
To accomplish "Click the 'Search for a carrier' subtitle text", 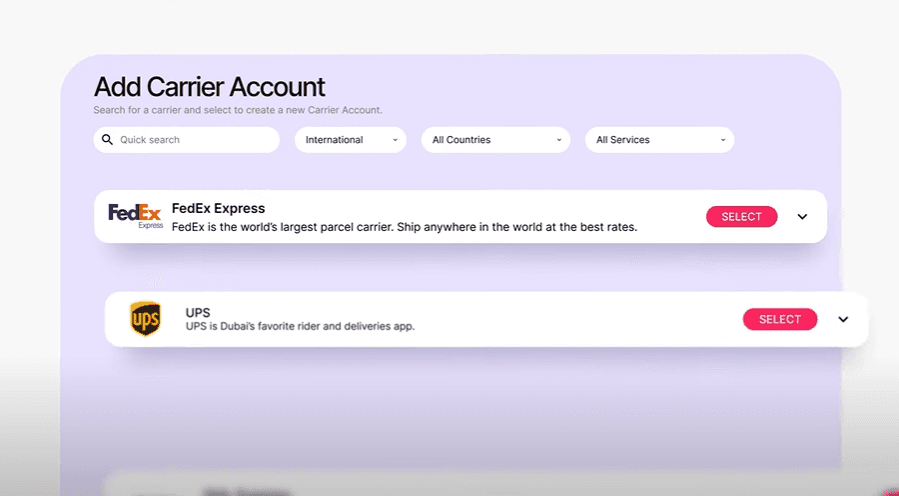I will pyautogui.click(x=237, y=110).
